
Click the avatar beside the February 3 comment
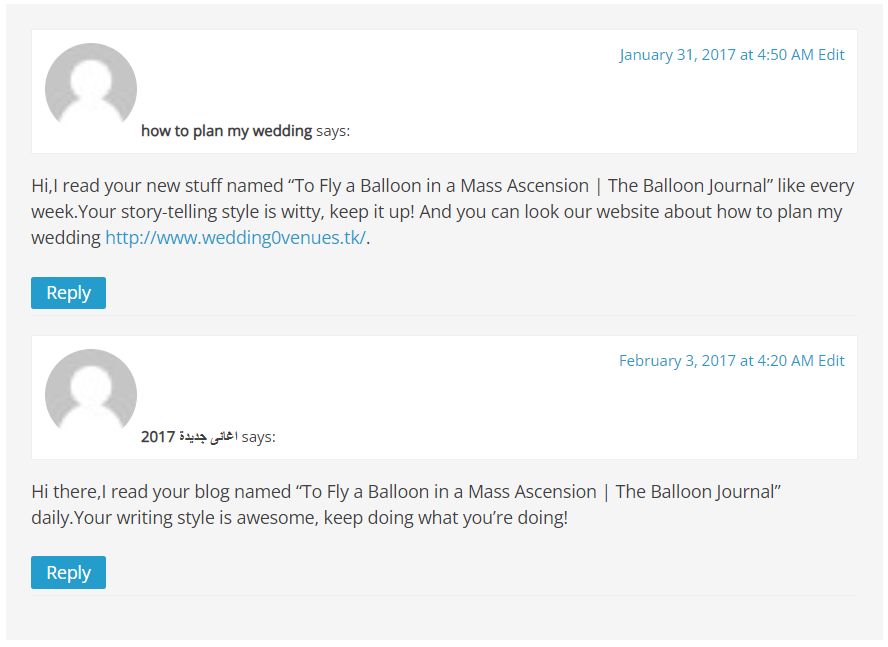[91, 392]
